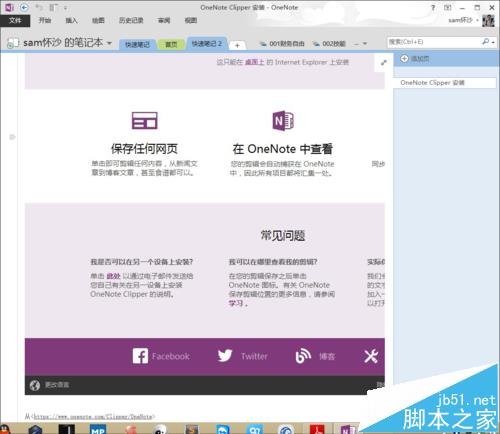Open the 绘图 Draw ribbon tab
The image size is (500, 434).
98,20
